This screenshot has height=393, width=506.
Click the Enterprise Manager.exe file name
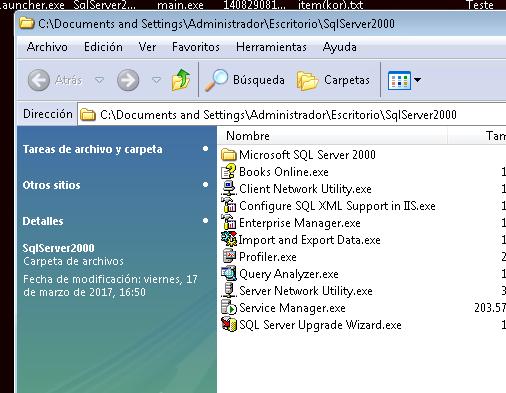(300, 223)
